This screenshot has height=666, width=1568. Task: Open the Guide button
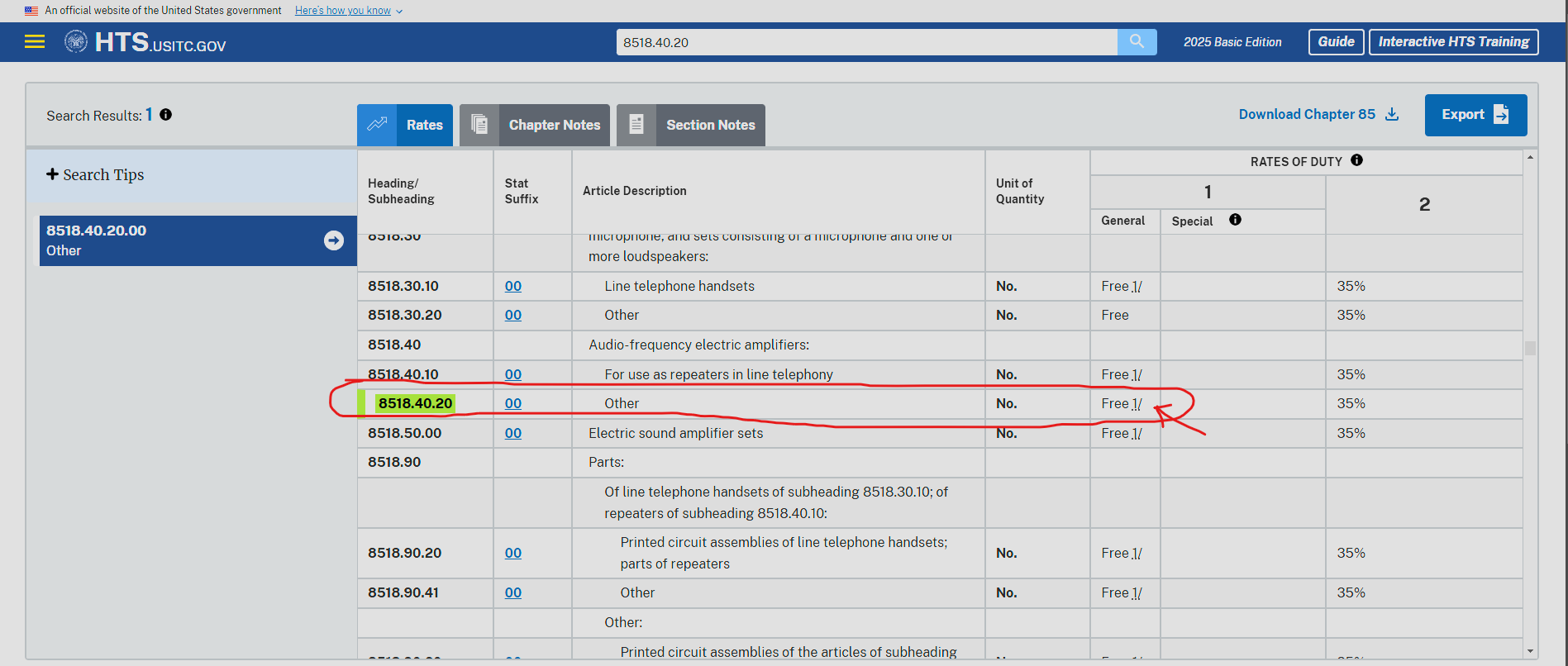[x=1336, y=42]
